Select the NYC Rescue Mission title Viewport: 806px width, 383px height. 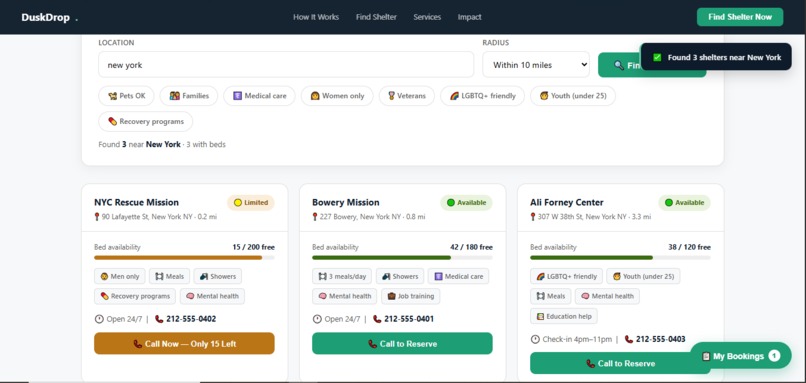tap(136, 203)
